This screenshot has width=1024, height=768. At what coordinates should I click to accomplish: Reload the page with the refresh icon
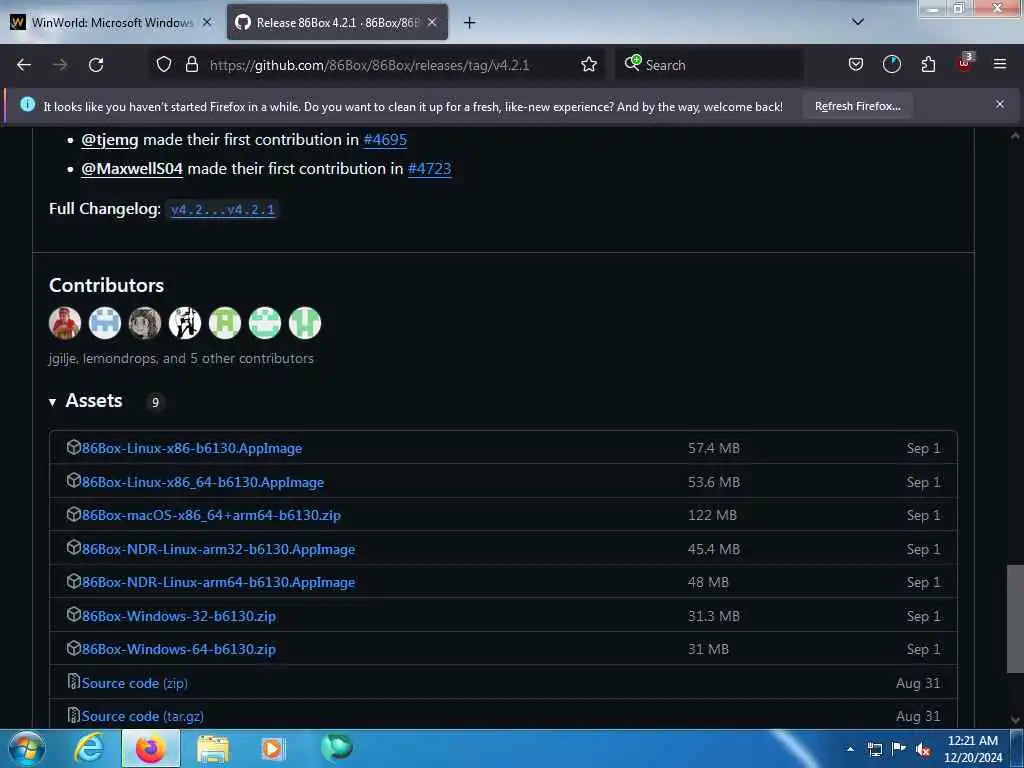[96, 65]
